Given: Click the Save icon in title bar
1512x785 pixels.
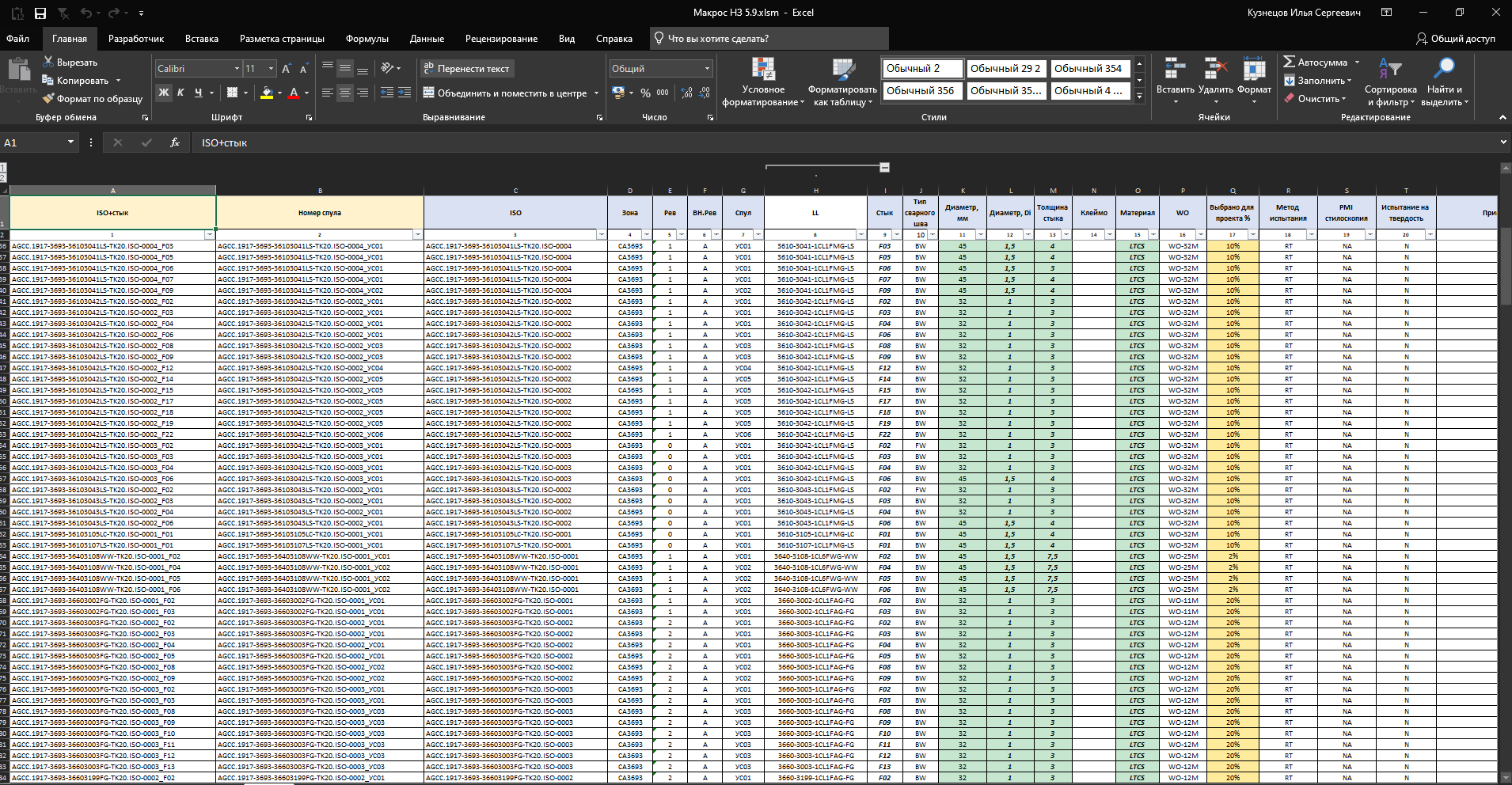Looking at the screenshot, I should click(40, 13).
